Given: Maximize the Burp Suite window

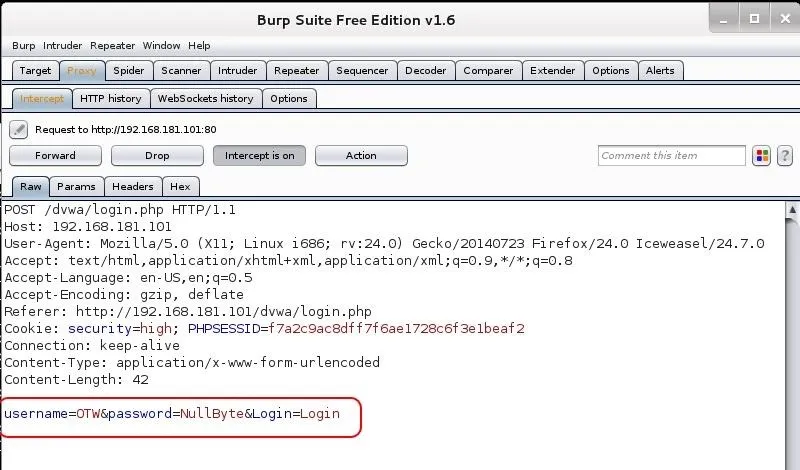Looking at the screenshot, I should click(x=754, y=19).
